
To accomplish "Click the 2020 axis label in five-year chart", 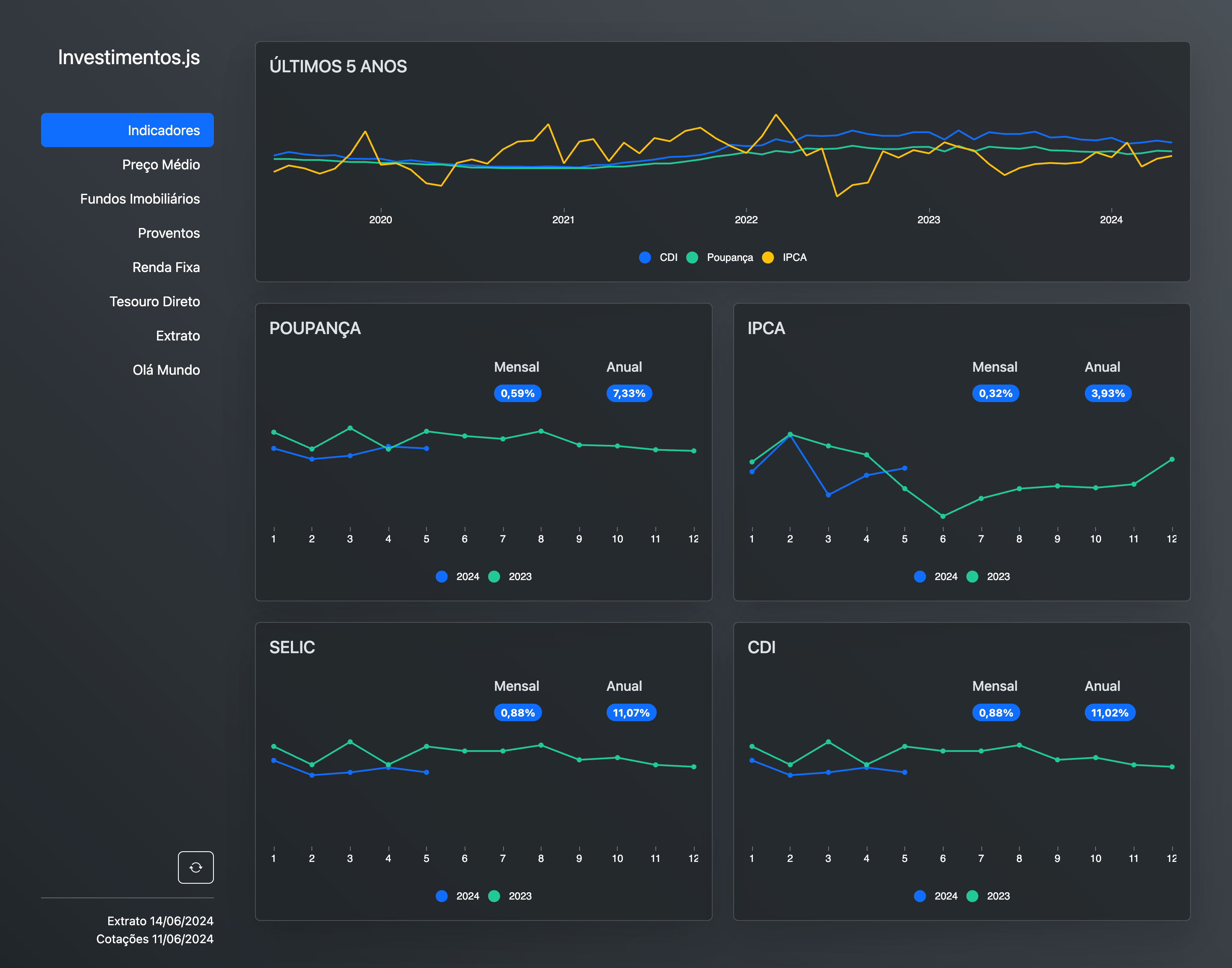I will [380, 219].
